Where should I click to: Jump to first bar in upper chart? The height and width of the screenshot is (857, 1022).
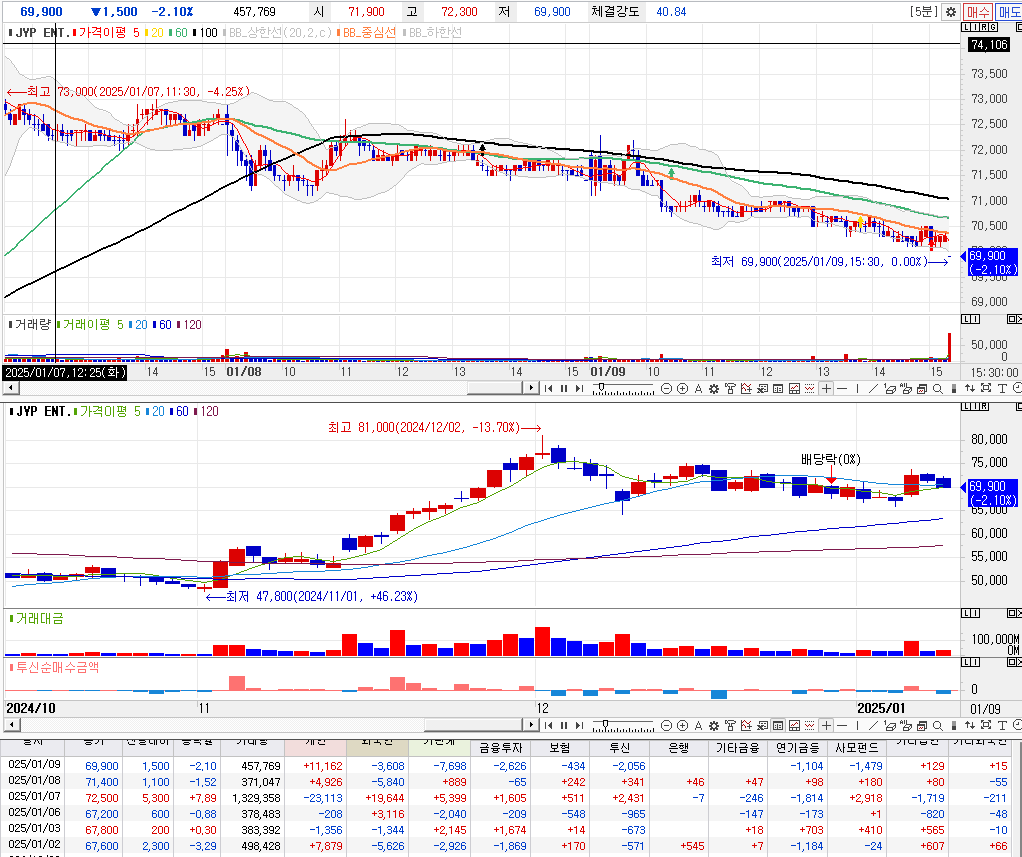click(548, 388)
